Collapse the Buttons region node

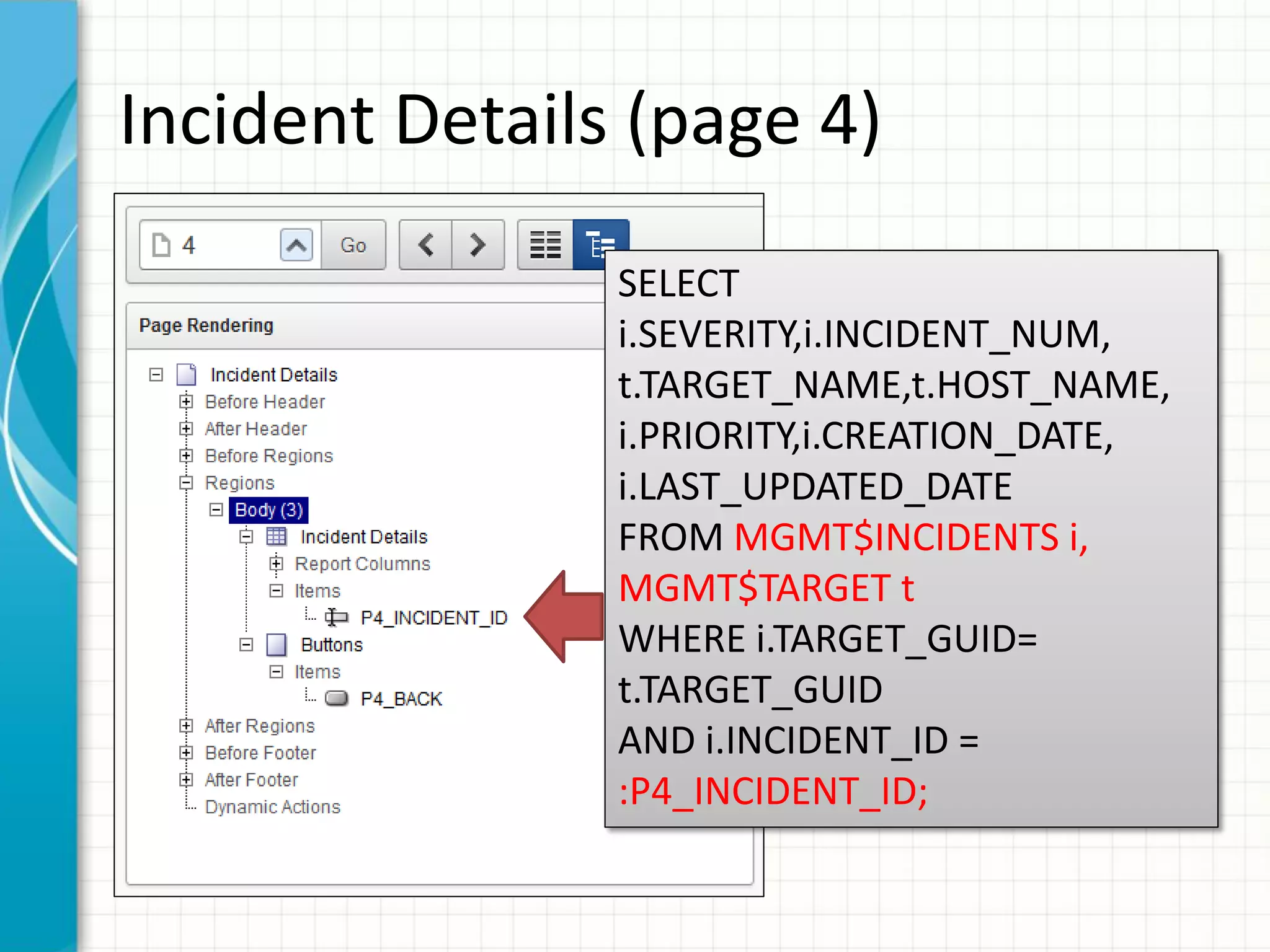pos(246,645)
